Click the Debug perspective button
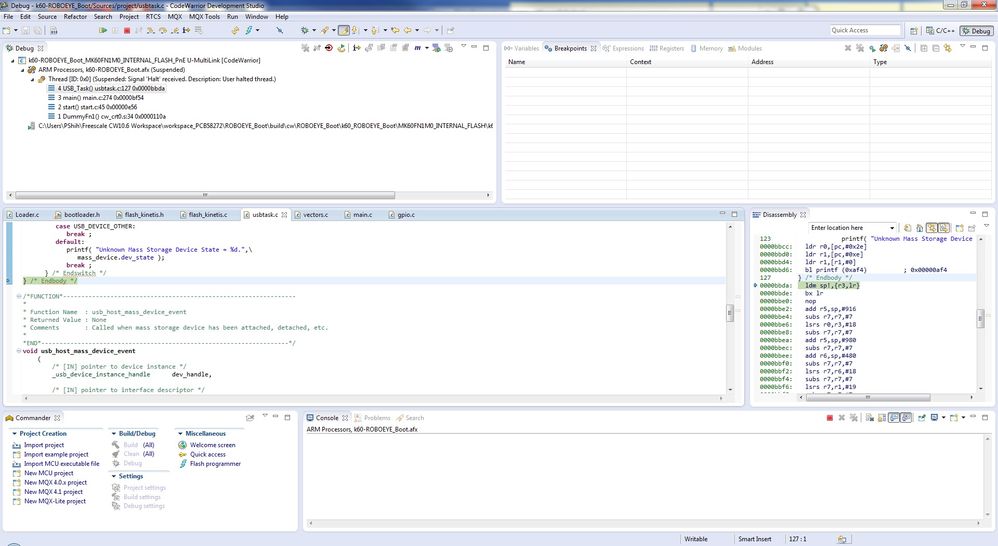The image size is (998, 546). coord(976,31)
